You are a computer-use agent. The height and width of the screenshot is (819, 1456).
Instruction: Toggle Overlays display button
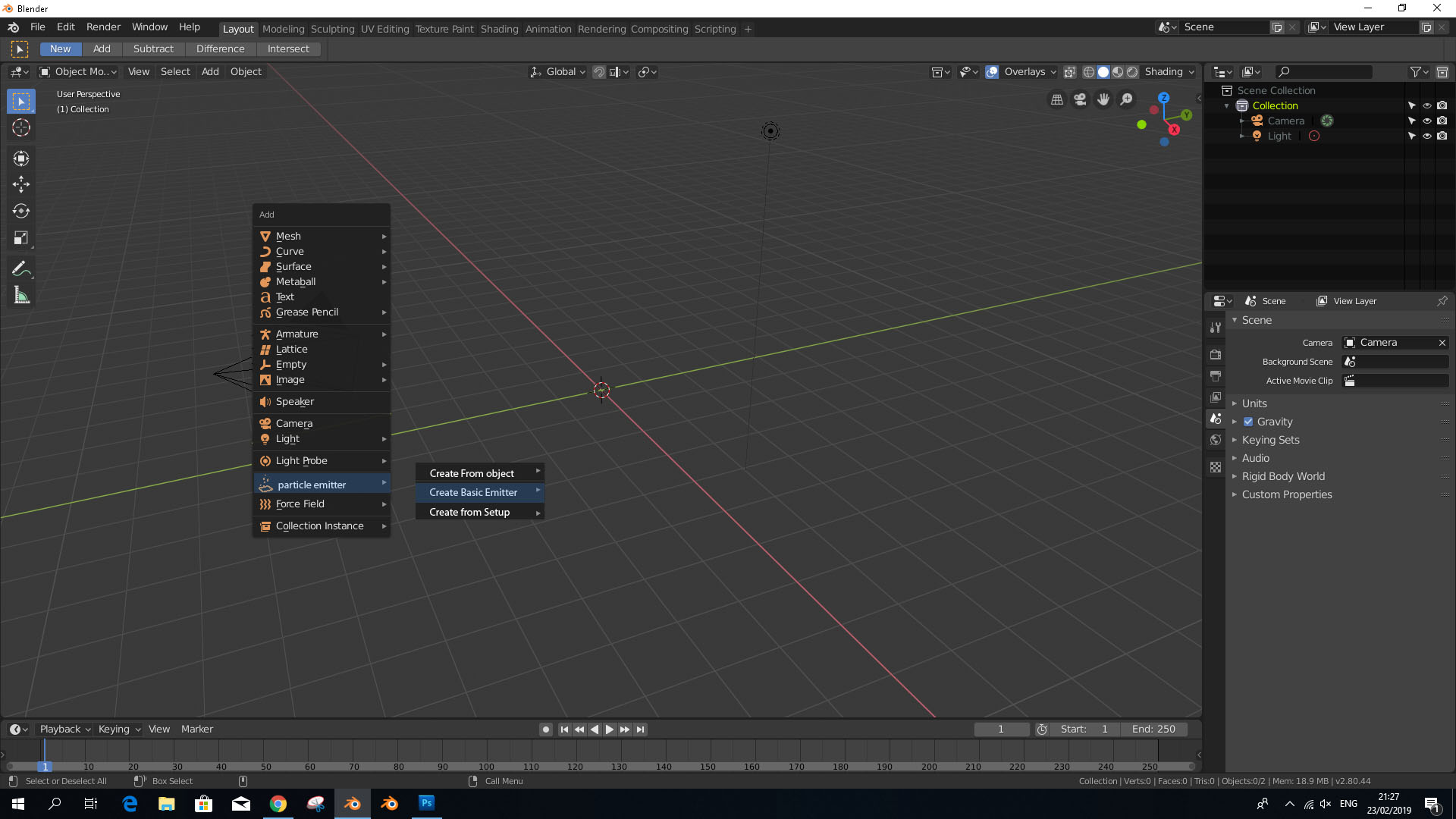(x=992, y=71)
